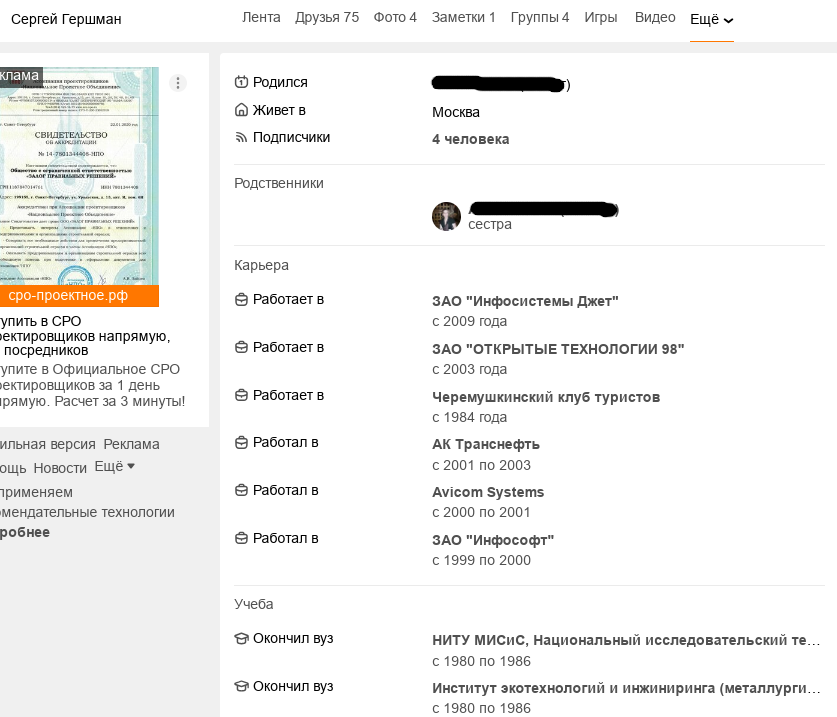Click the graduation cap icon near НИТУ МИСиС
837x717 pixels.
click(x=241, y=638)
